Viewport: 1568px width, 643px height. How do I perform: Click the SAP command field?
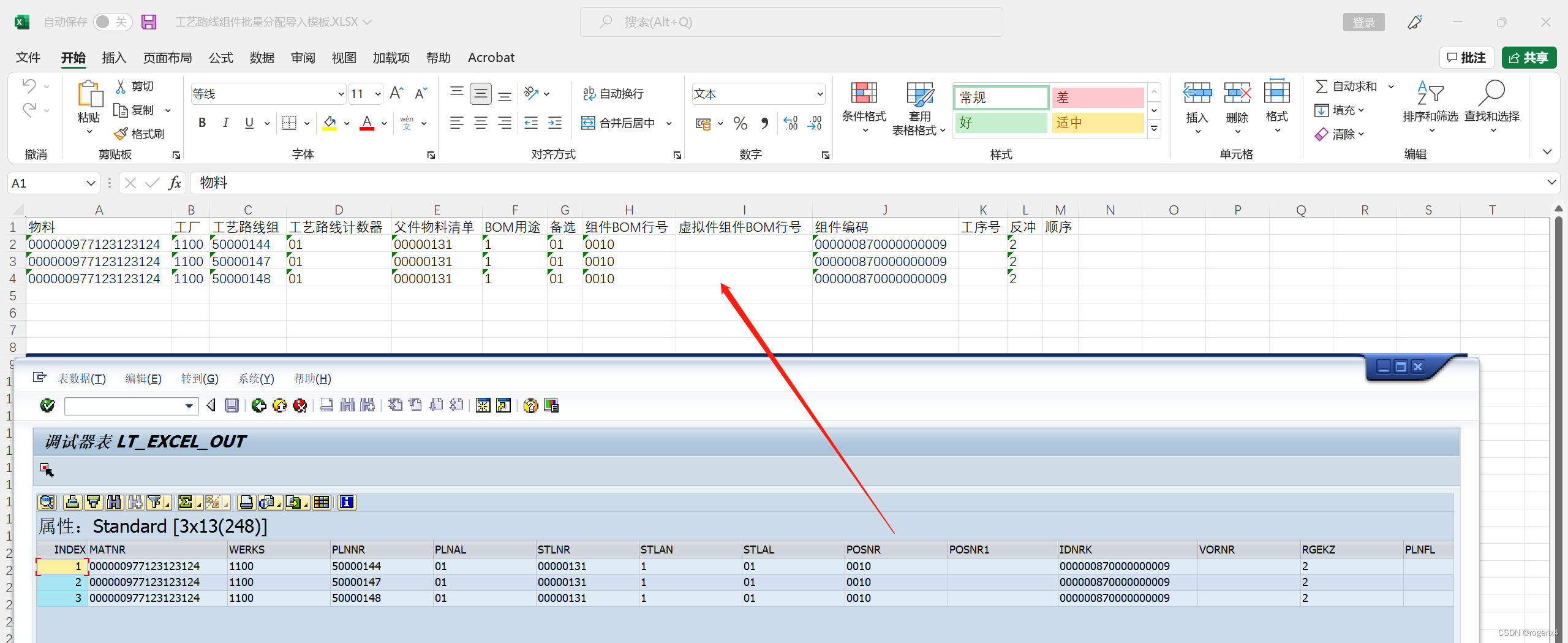(131, 406)
